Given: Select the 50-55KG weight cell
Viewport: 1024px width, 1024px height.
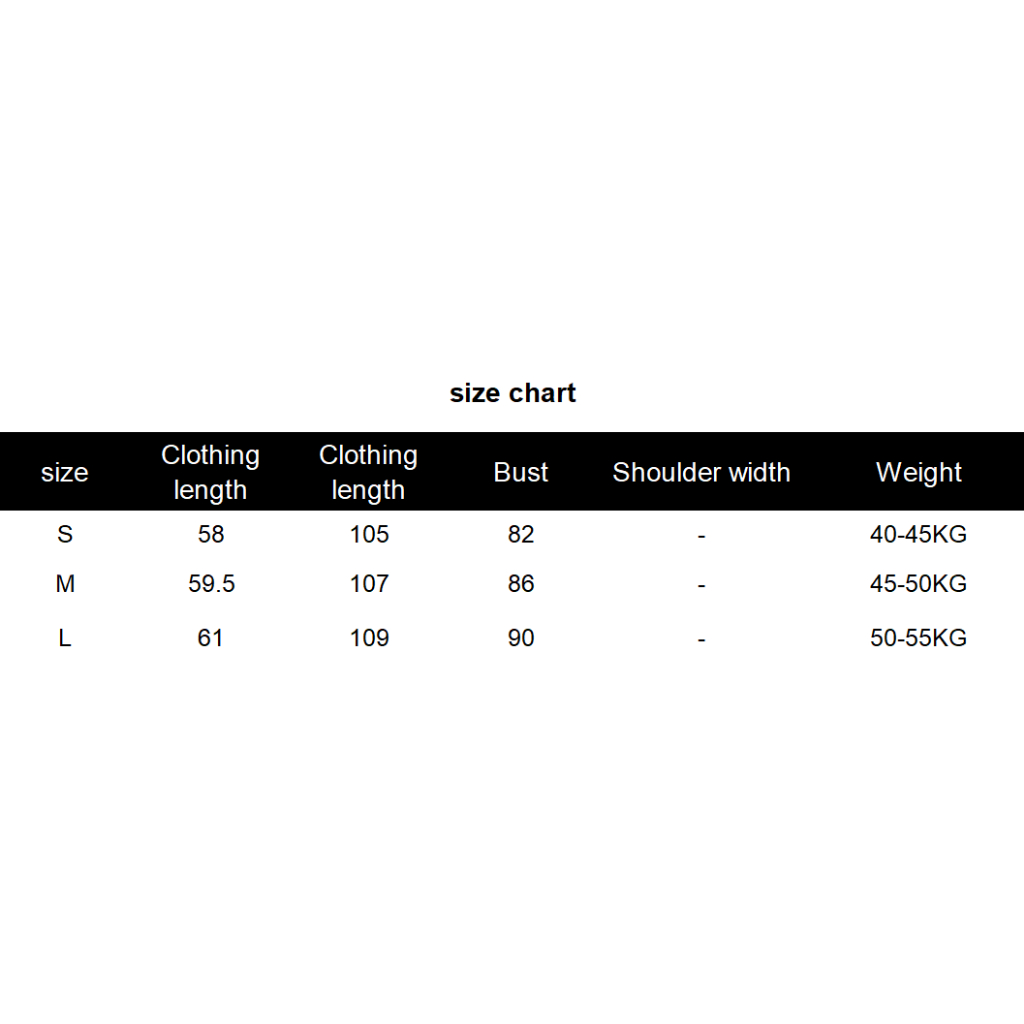Looking at the screenshot, I should [x=919, y=638].
